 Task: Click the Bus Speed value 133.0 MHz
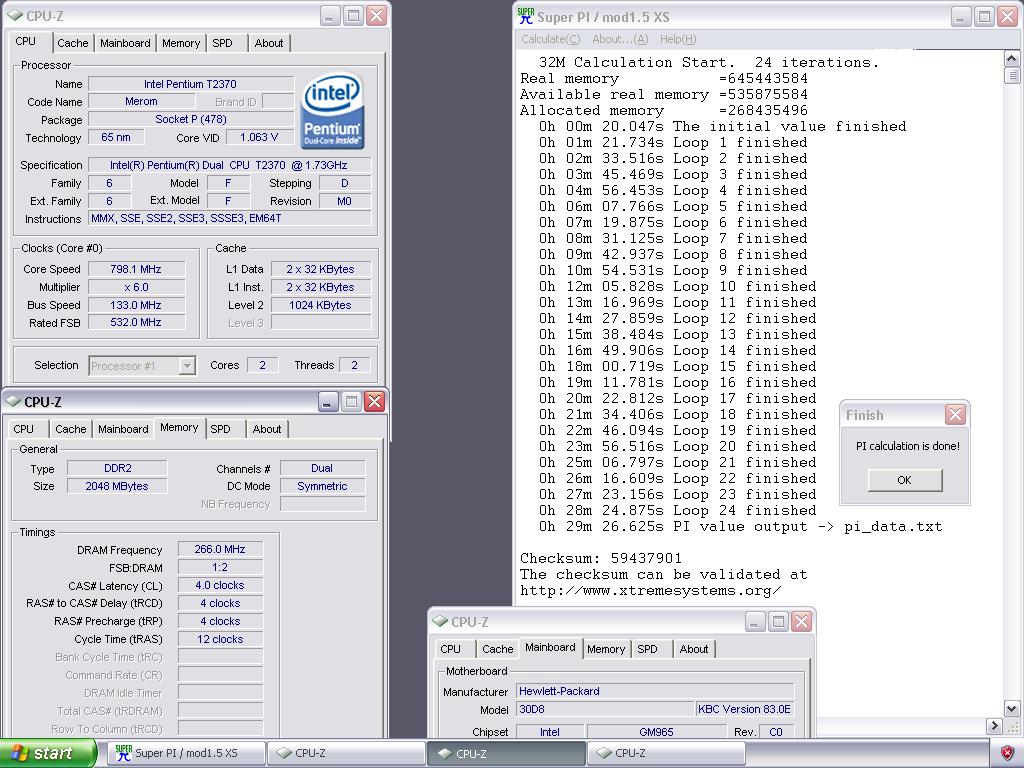click(x=136, y=305)
